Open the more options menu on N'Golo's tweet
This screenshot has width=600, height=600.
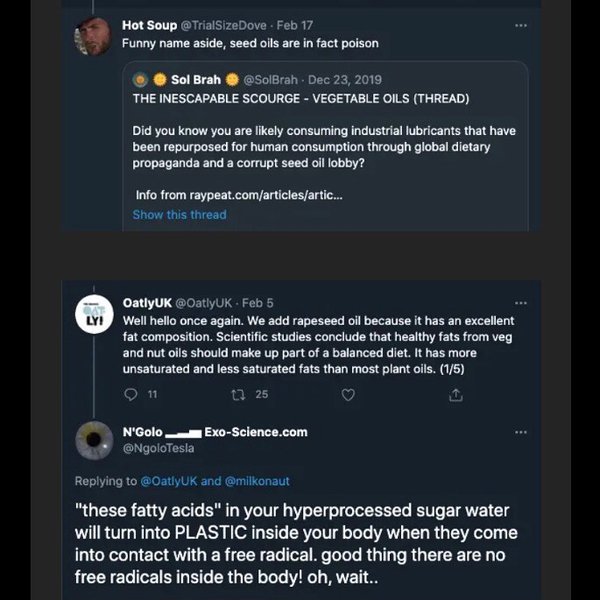pyautogui.click(x=520, y=432)
